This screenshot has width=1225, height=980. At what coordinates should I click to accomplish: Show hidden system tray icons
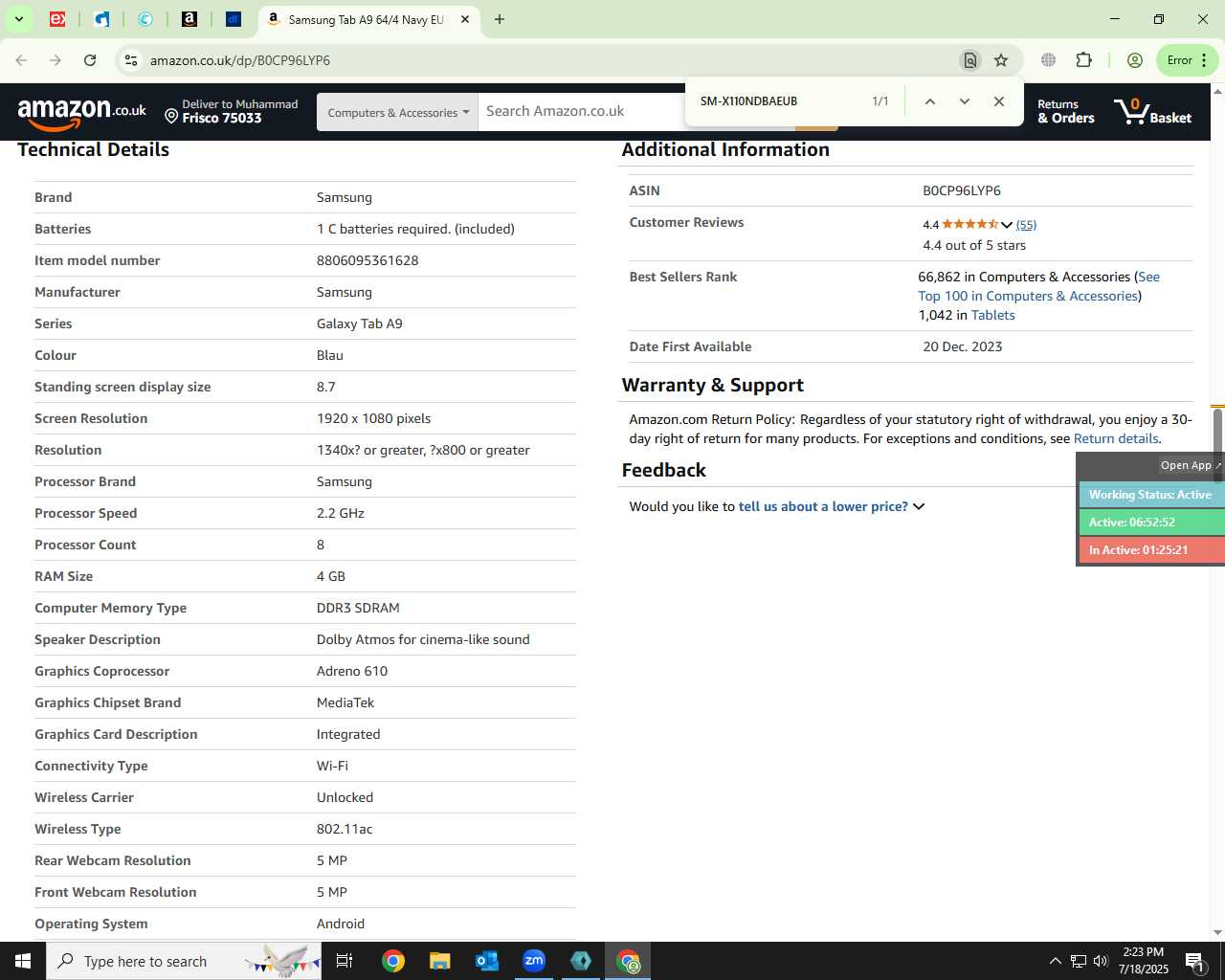coord(1055,961)
